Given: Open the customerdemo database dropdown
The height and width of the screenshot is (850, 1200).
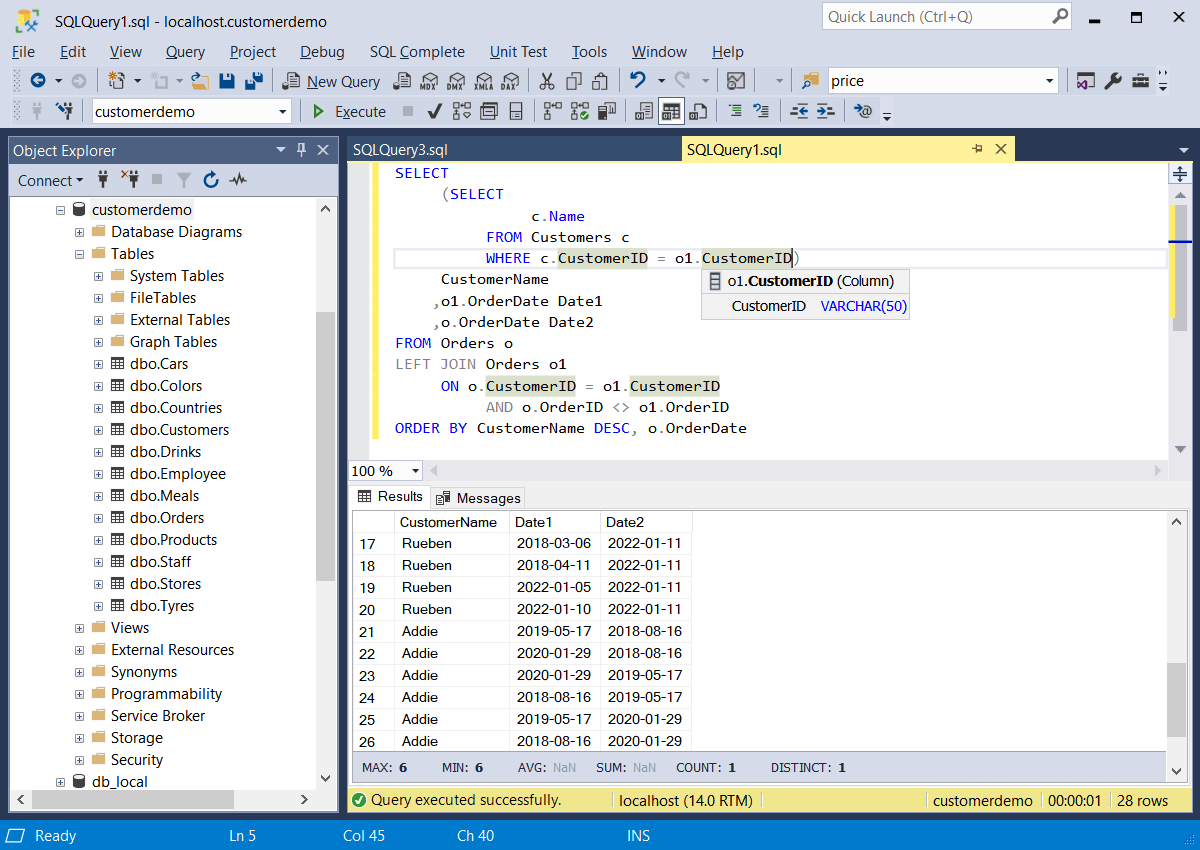Looking at the screenshot, I should point(280,111).
